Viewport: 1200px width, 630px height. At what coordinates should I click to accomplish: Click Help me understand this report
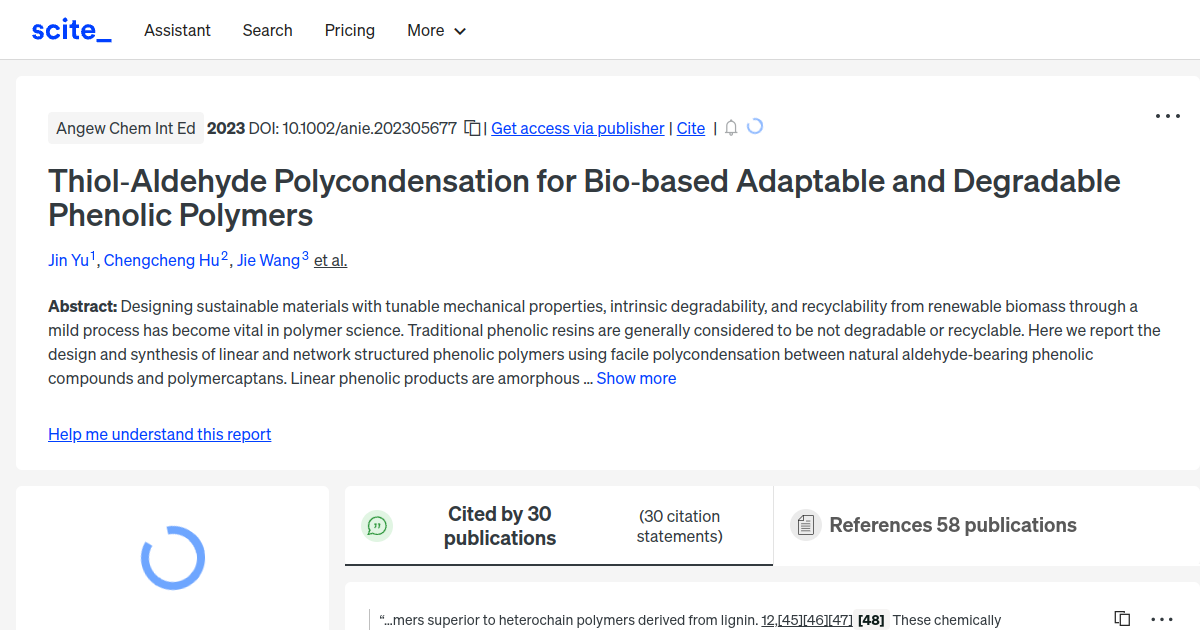coord(159,434)
